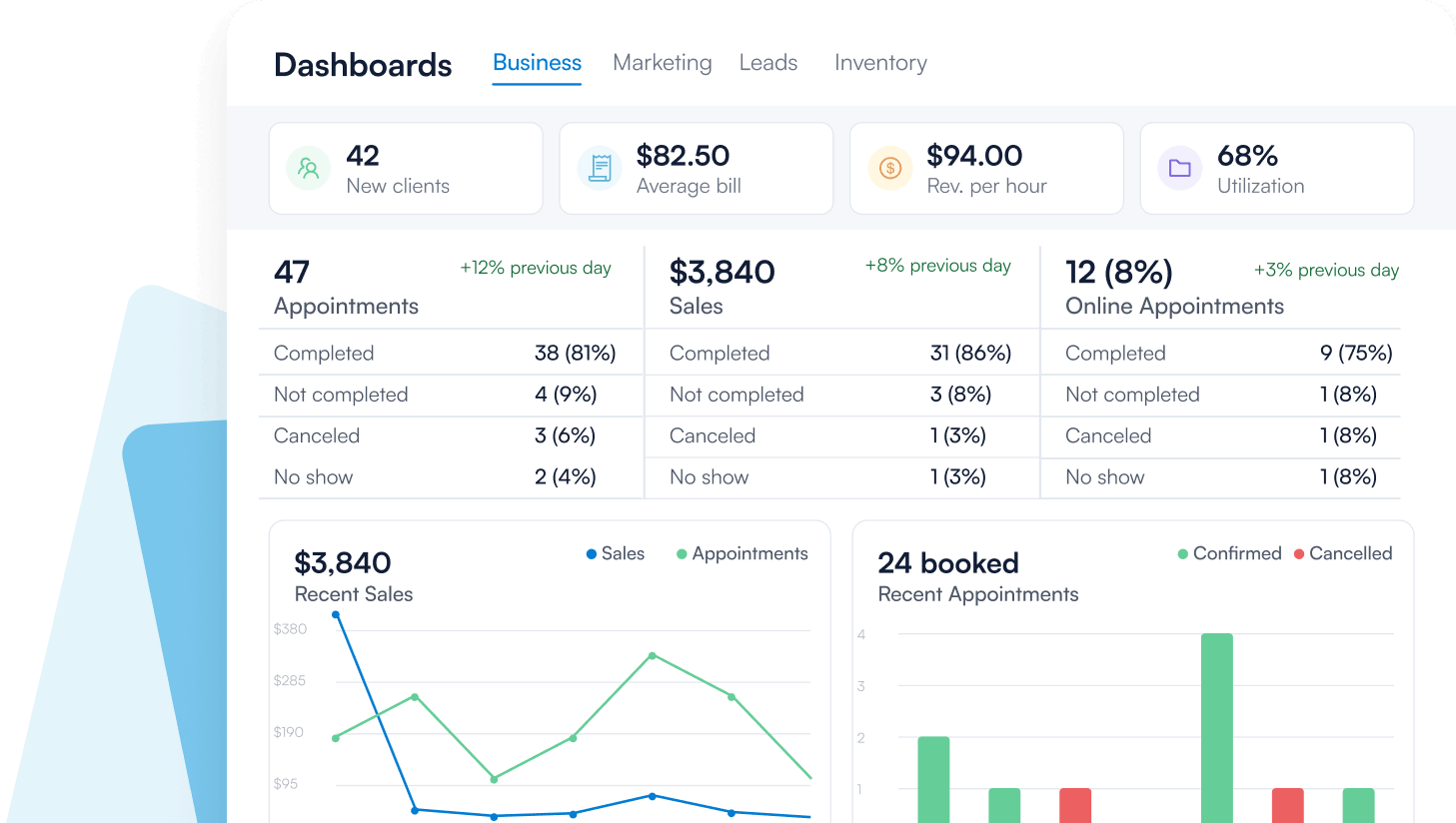
Task: Click Online Appointments Completed value 9 (75%)
Action: (1356, 354)
